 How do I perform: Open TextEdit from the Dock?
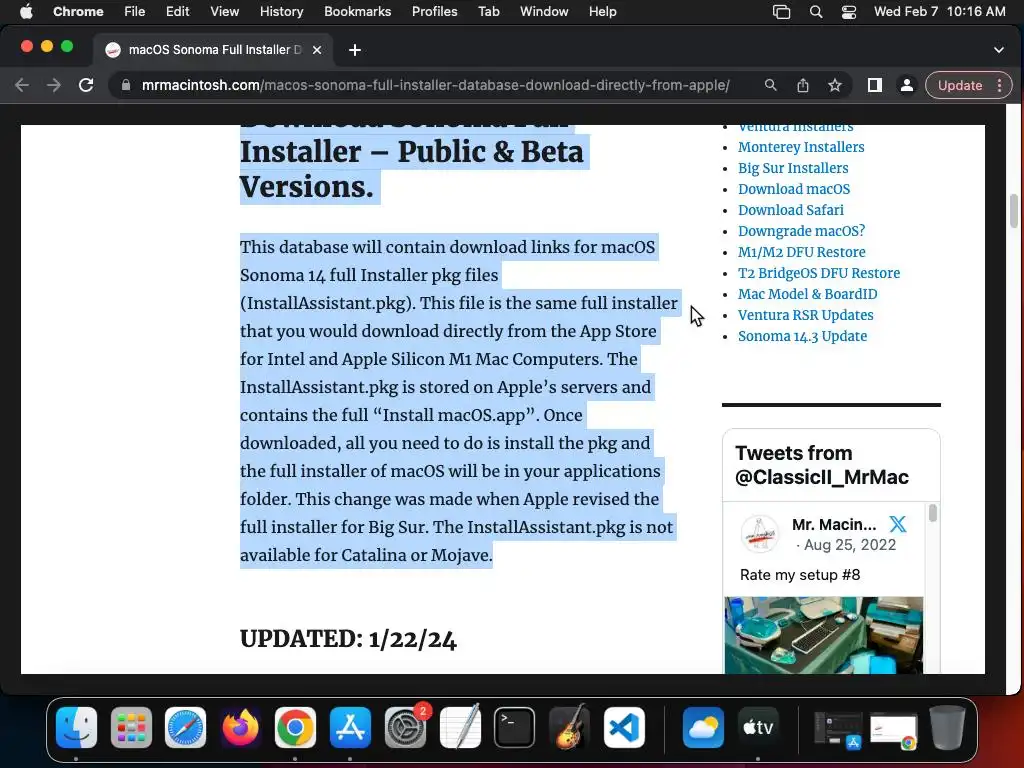pos(460,727)
